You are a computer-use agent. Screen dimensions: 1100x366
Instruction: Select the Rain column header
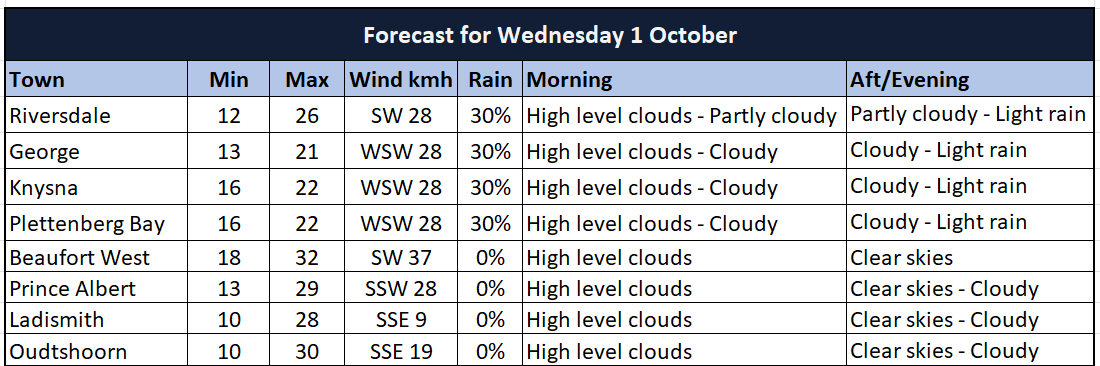click(x=490, y=79)
